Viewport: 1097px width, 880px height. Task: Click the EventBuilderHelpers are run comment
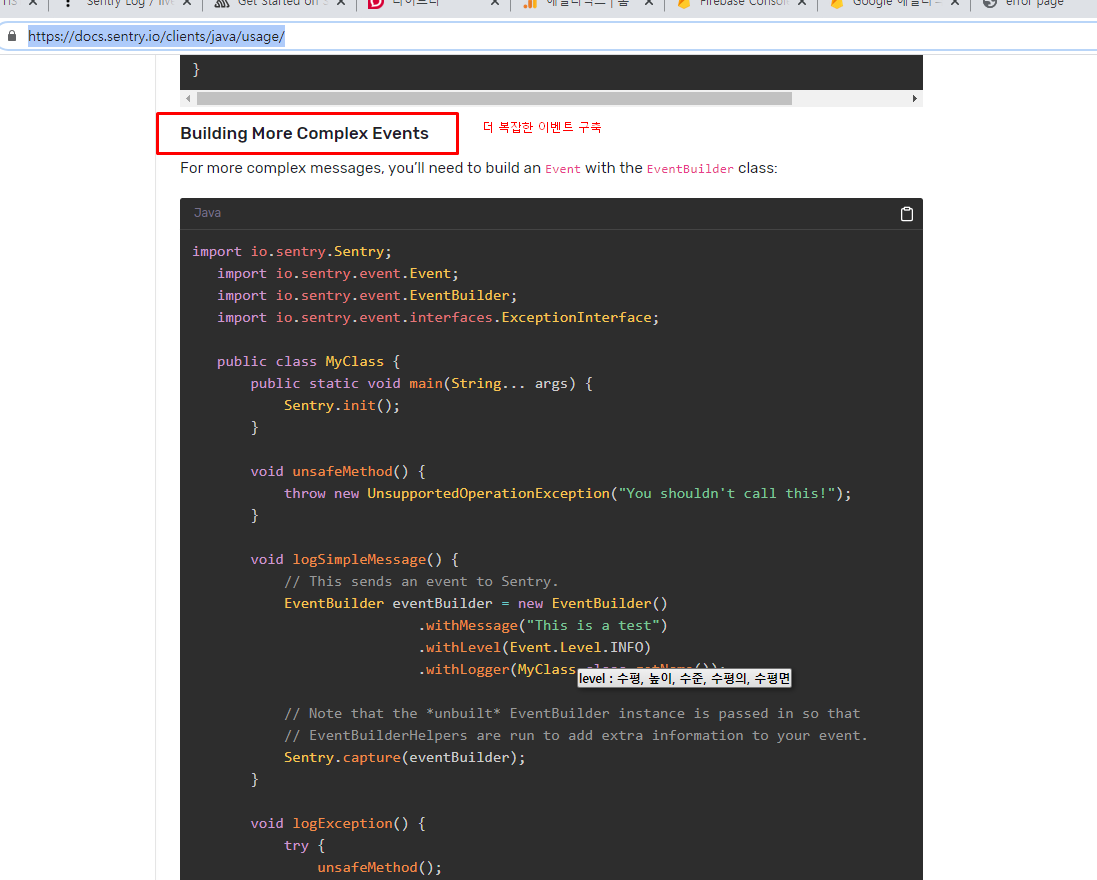576,735
